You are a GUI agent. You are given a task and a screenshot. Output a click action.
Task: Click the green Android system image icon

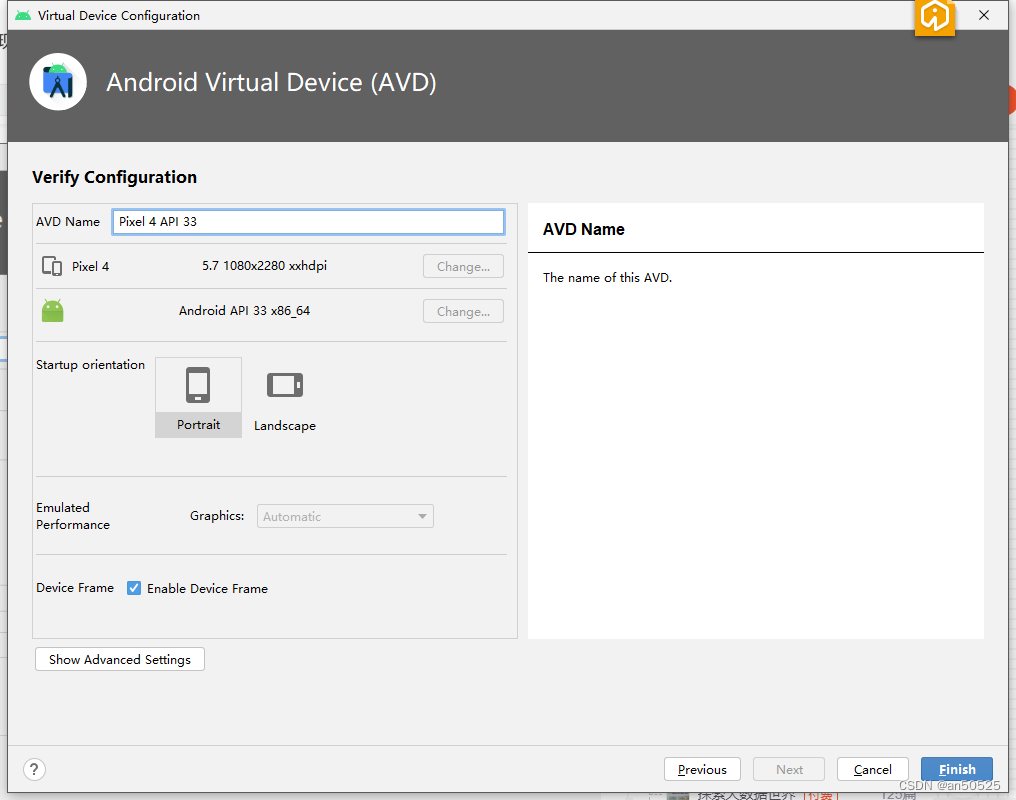pyautogui.click(x=51, y=310)
